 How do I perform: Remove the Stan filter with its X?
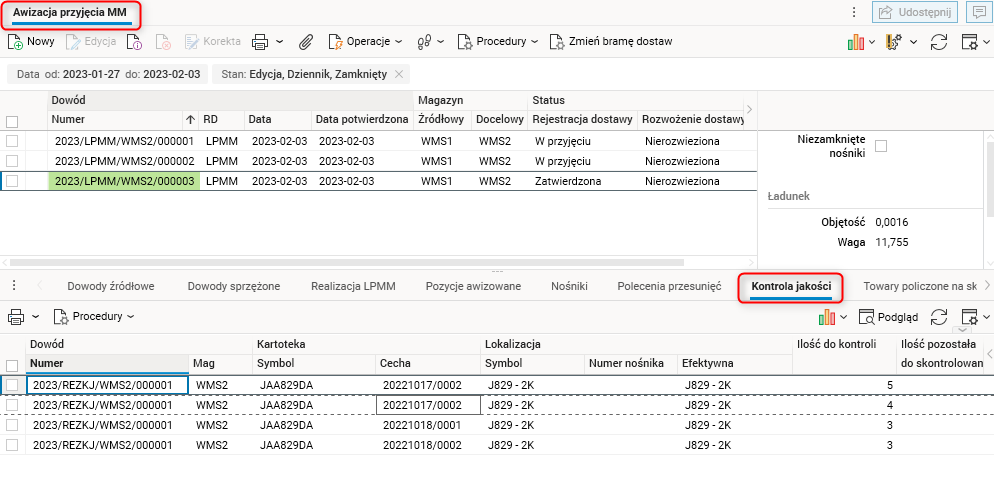399,74
